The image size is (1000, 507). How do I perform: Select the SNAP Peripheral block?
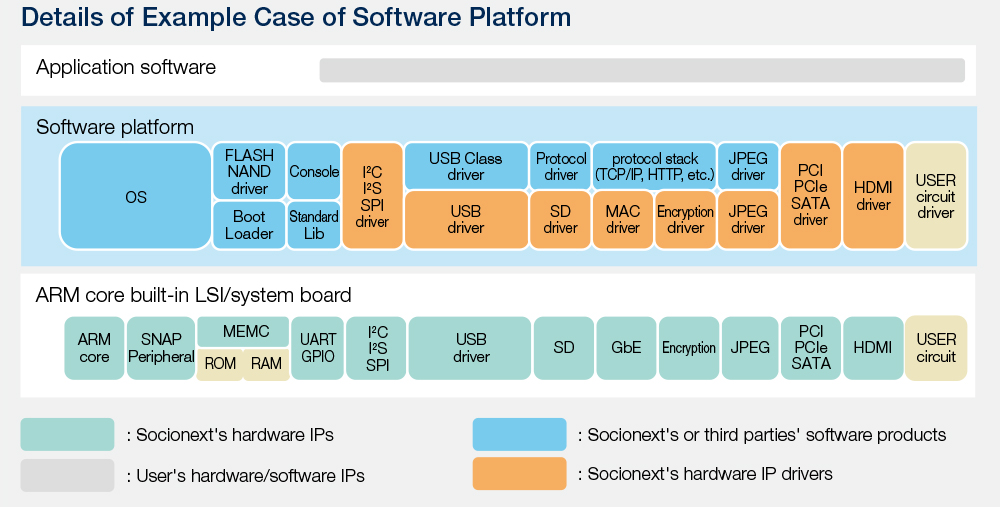[x=161, y=348]
